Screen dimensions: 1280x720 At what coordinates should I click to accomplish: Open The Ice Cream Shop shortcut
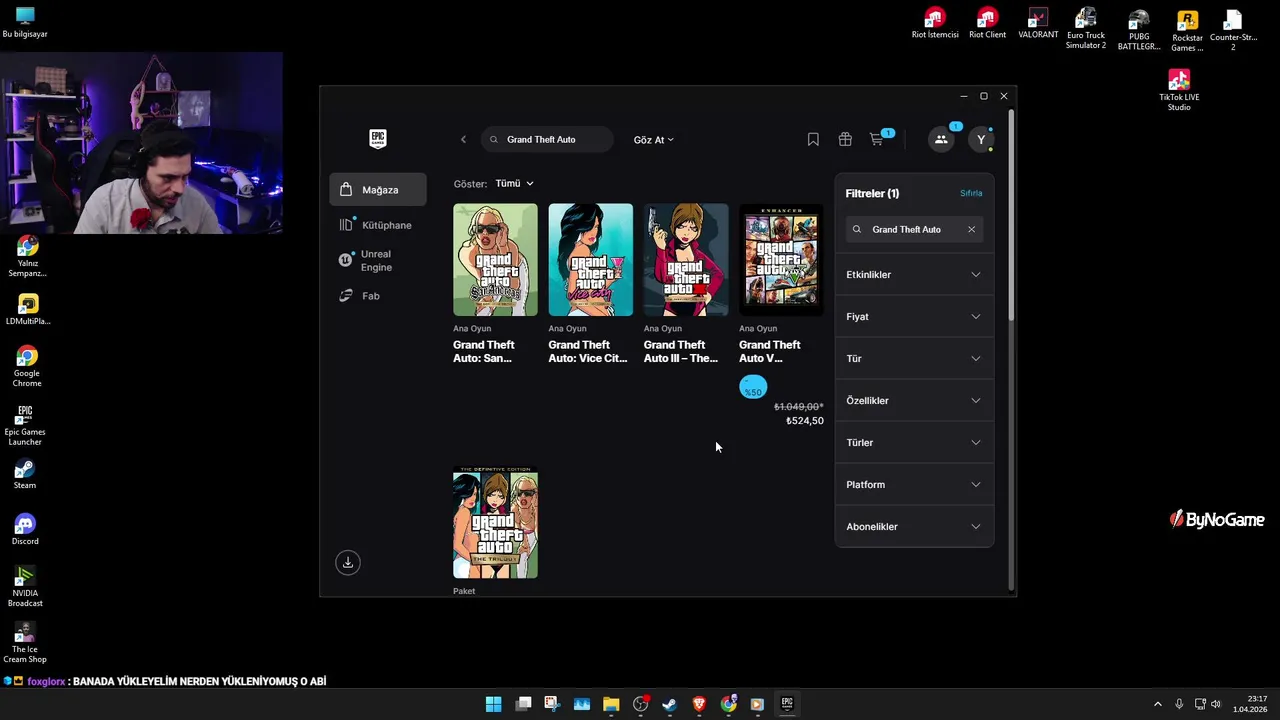coord(25,643)
